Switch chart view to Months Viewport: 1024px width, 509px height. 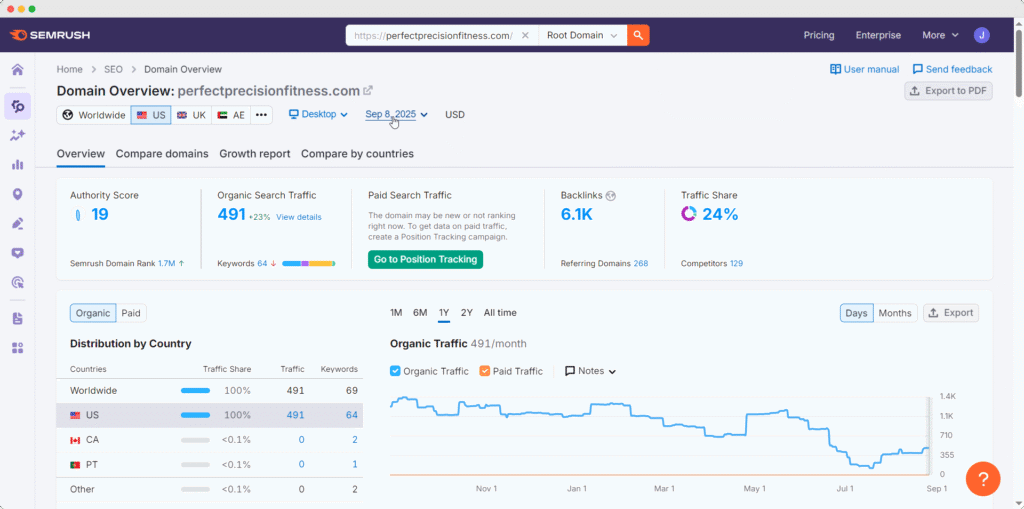(894, 313)
